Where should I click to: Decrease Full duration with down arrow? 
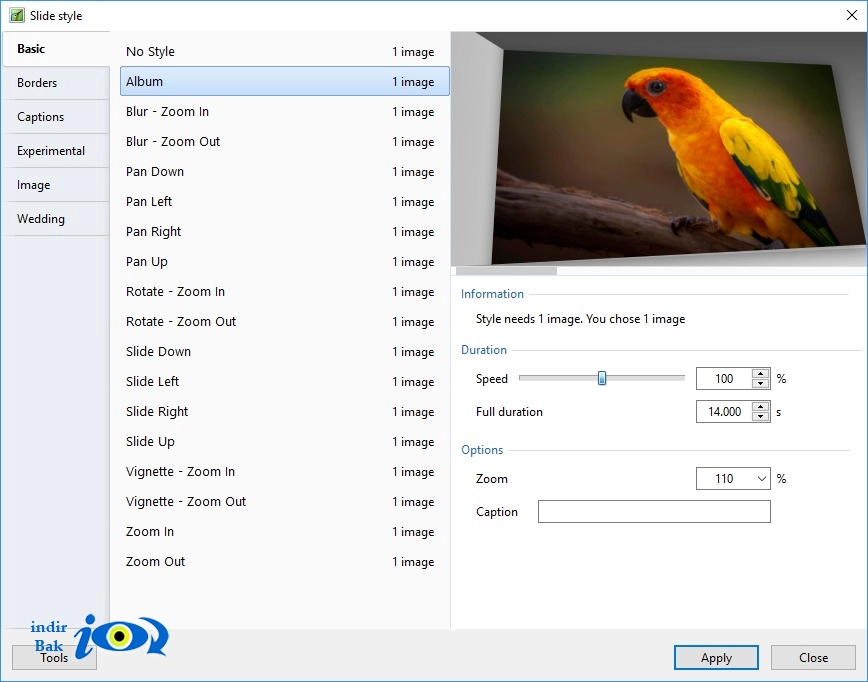click(761, 417)
